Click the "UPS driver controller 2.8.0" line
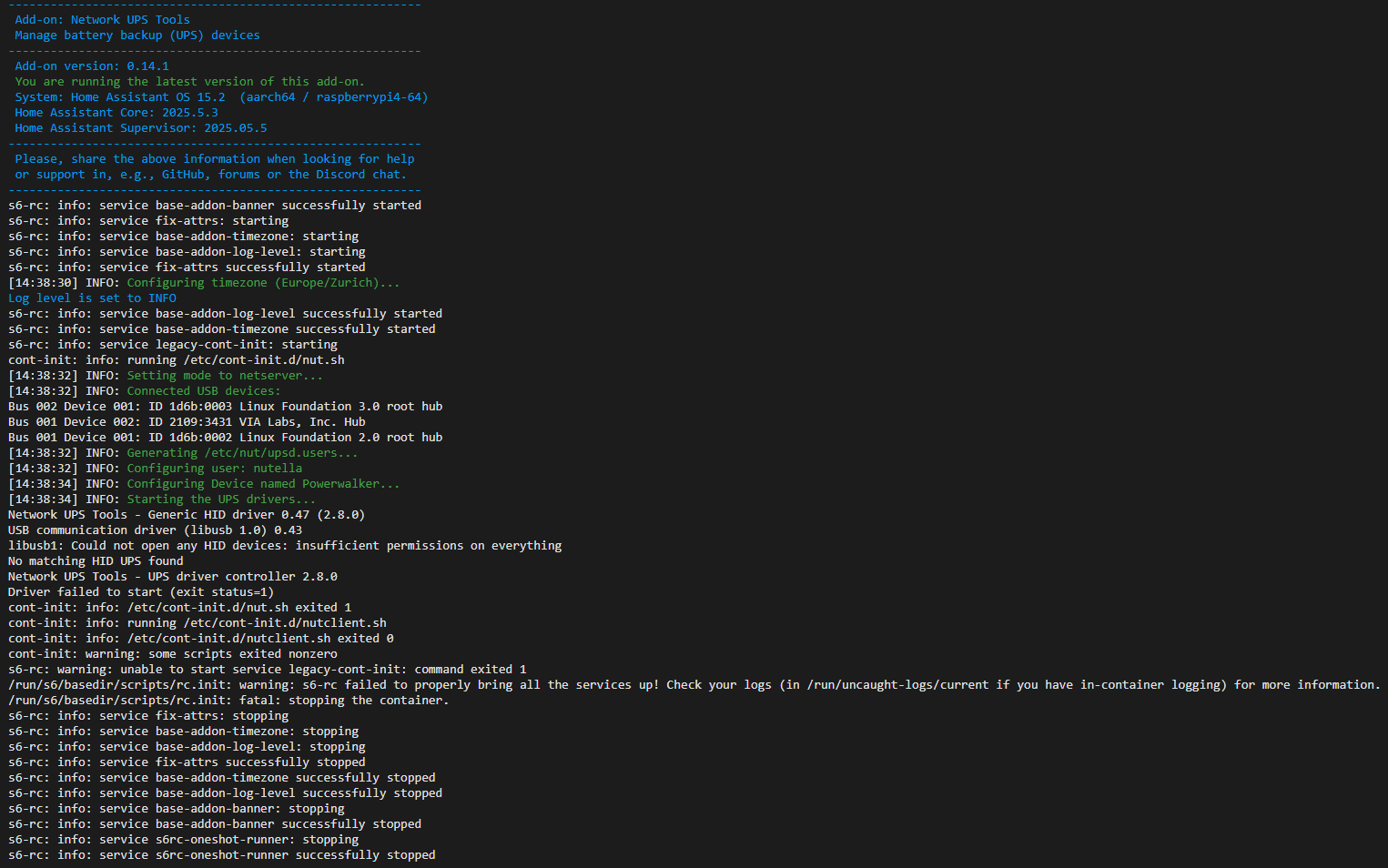This screenshot has width=1388, height=868. click(x=173, y=576)
